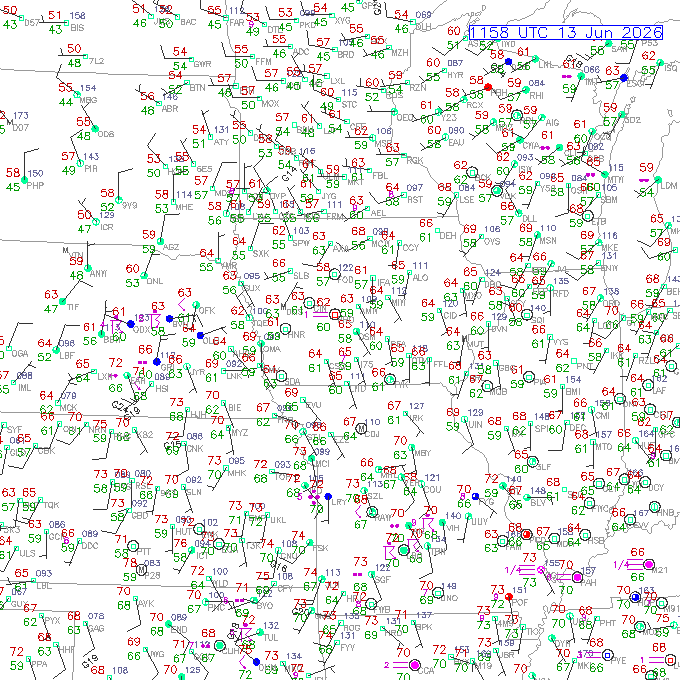Select the green filled station dot at LDM

click(658, 180)
